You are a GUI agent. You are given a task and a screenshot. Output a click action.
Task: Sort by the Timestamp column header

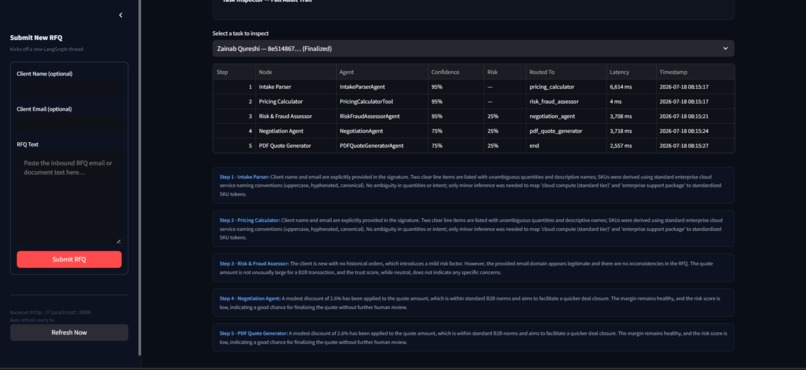(x=695, y=72)
